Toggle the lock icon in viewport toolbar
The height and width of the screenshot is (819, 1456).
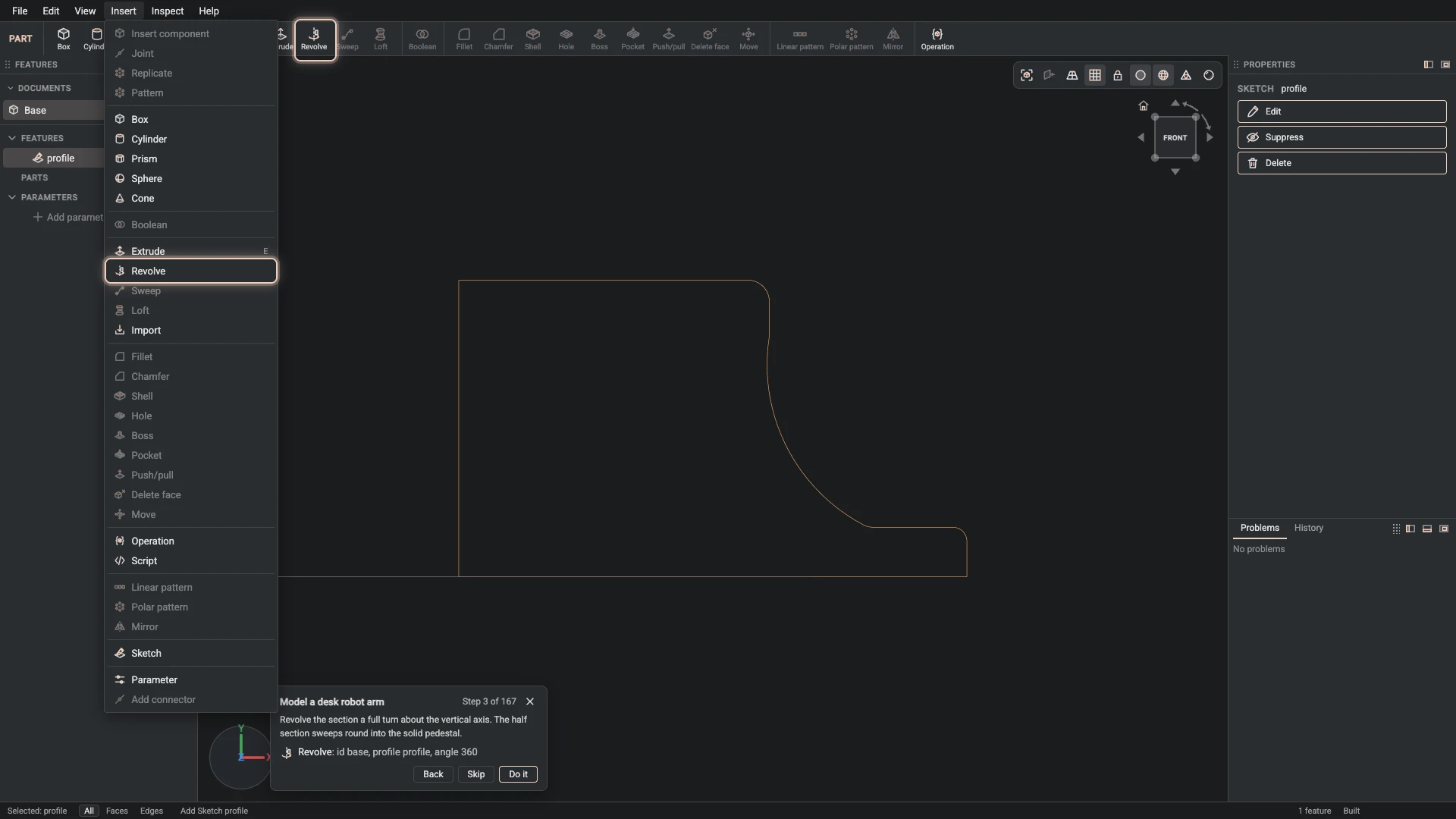click(1118, 75)
